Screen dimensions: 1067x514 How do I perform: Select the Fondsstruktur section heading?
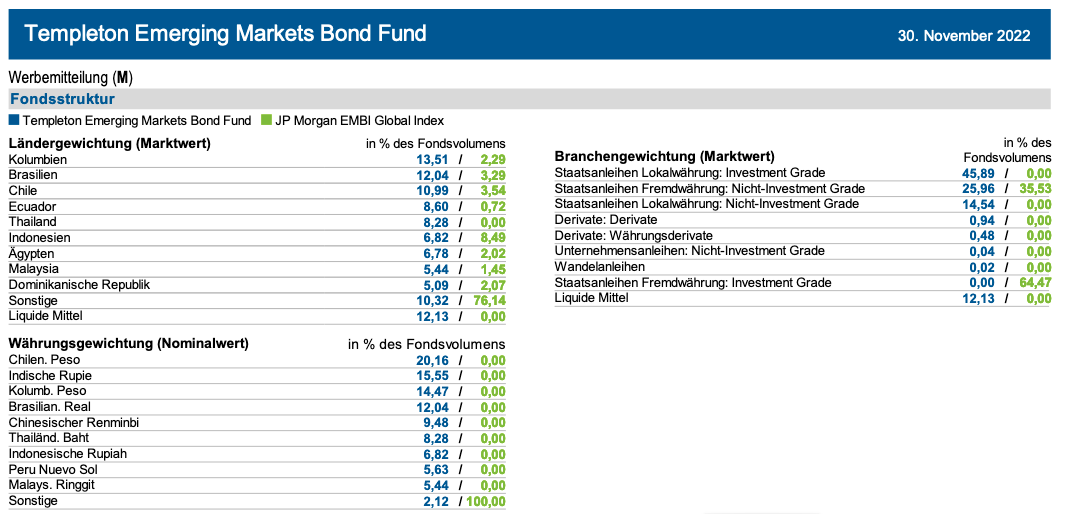pos(62,99)
